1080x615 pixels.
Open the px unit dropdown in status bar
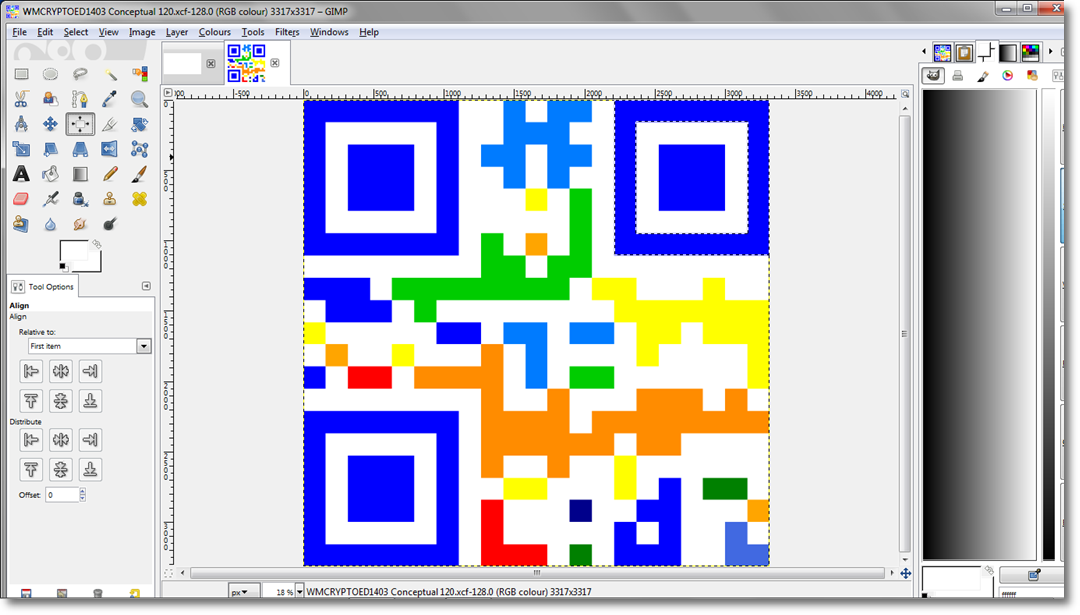[244, 592]
